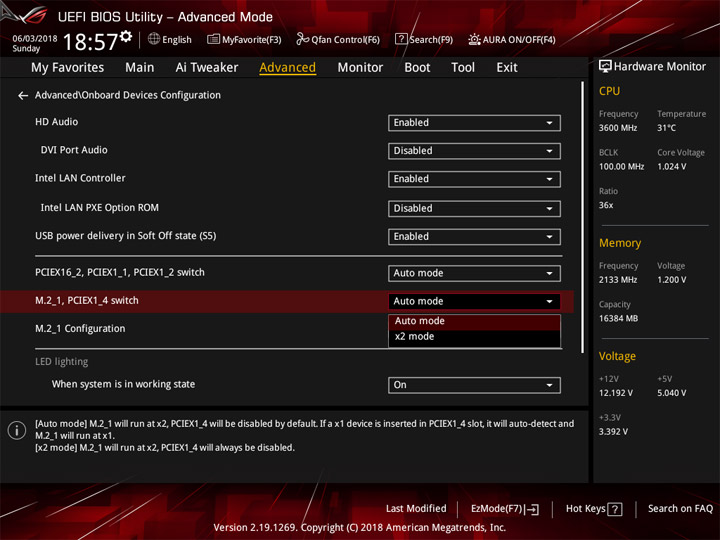Select the HD Audio label

[x=56, y=122]
